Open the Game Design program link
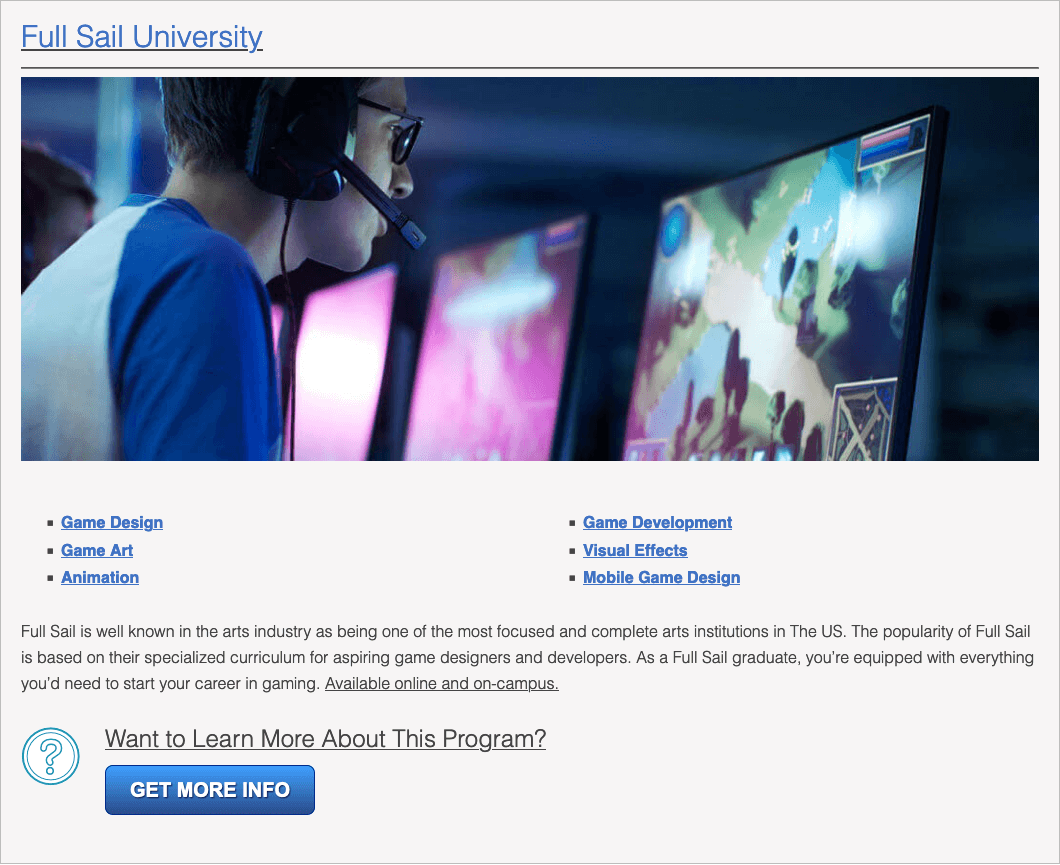Viewport: 1060px width, 865px height. pyautogui.click(x=112, y=522)
